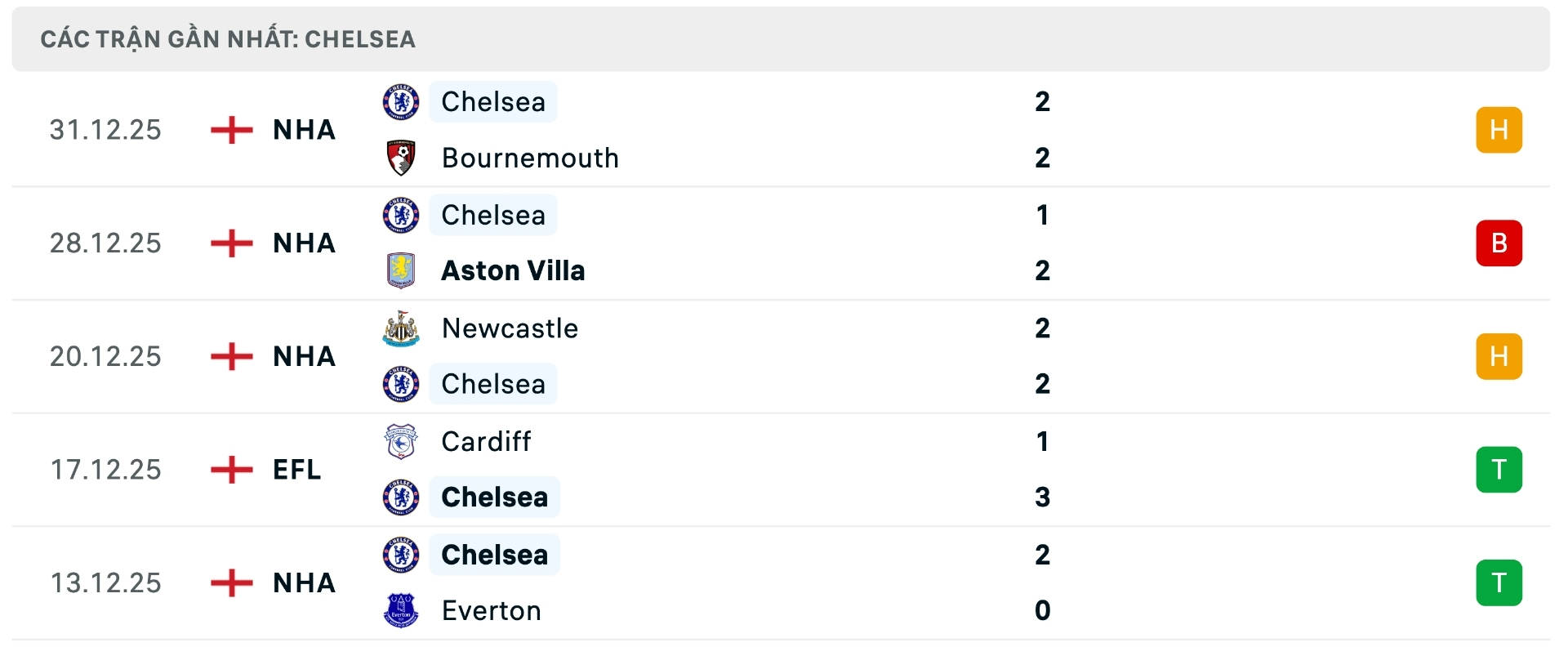Open the Aston Villa team page link
The height and width of the screenshot is (647, 1568).
click(x=513, y=270)
